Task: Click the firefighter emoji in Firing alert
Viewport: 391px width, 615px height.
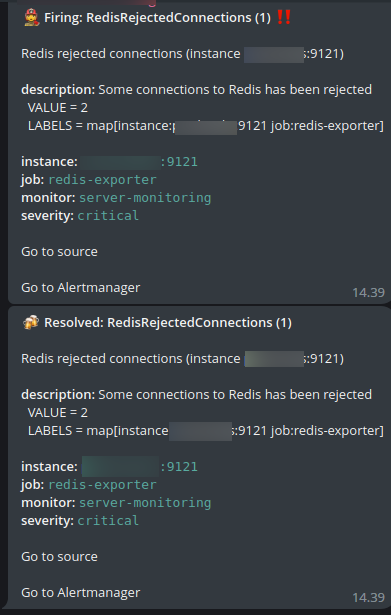Action: click(31, 18)
